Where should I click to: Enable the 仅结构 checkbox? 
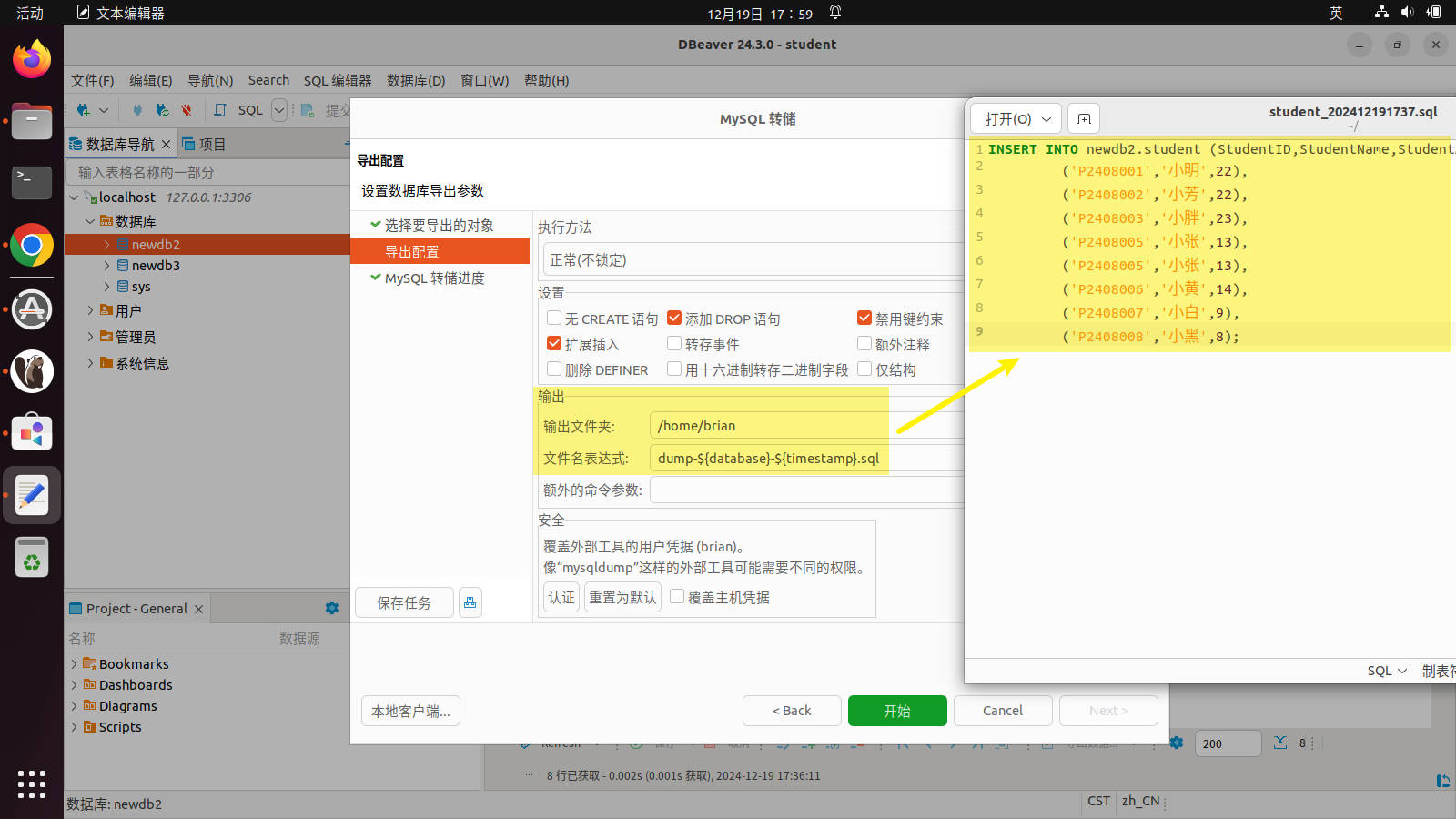864,369
